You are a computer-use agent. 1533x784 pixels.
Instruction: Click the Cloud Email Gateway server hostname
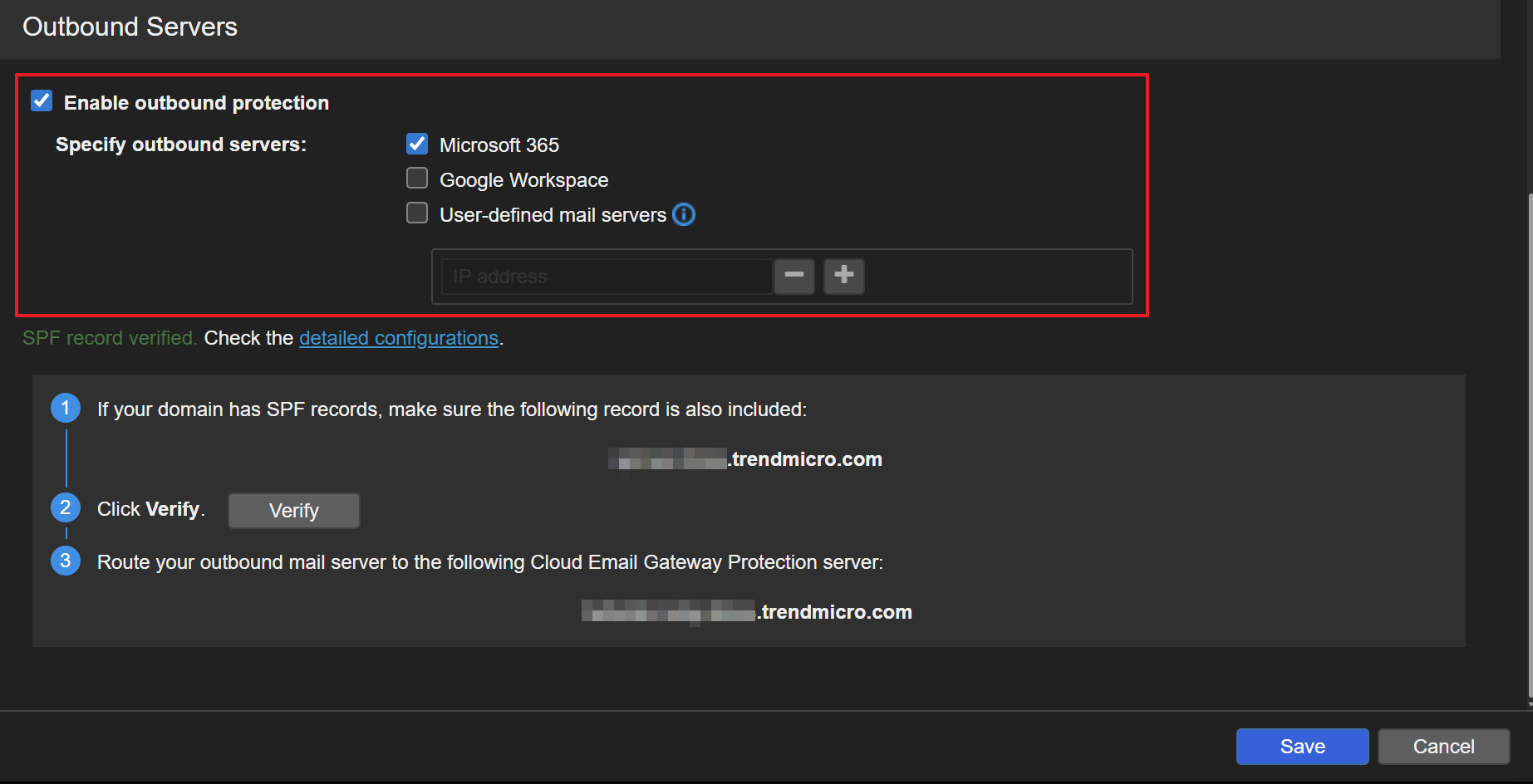[746, 612]
